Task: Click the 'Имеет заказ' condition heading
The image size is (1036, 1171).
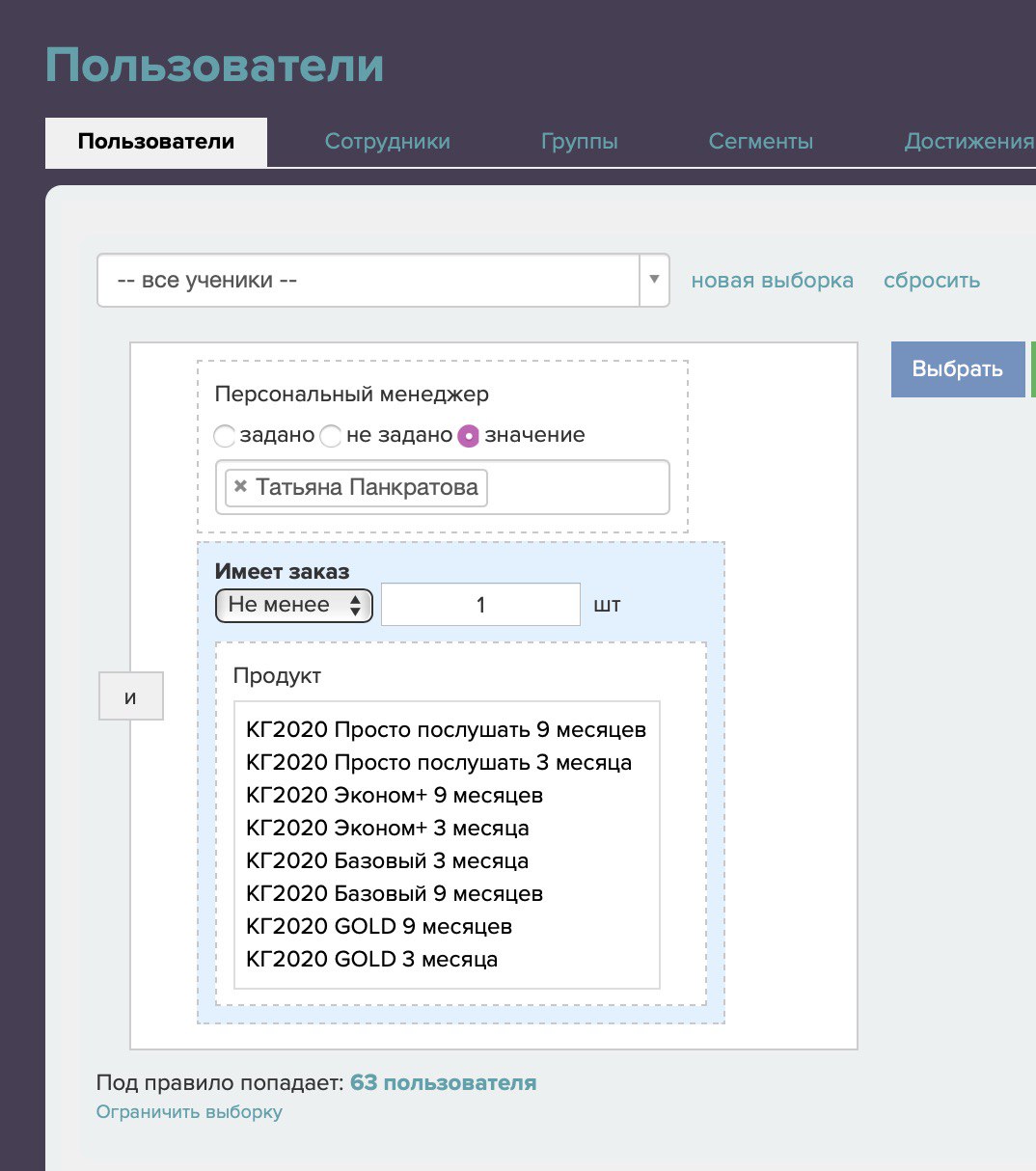Action: (x=282, y=571)
